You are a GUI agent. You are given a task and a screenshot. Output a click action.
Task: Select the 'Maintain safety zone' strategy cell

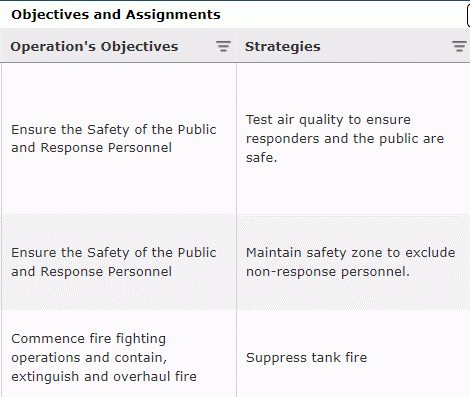coord(353,262)
